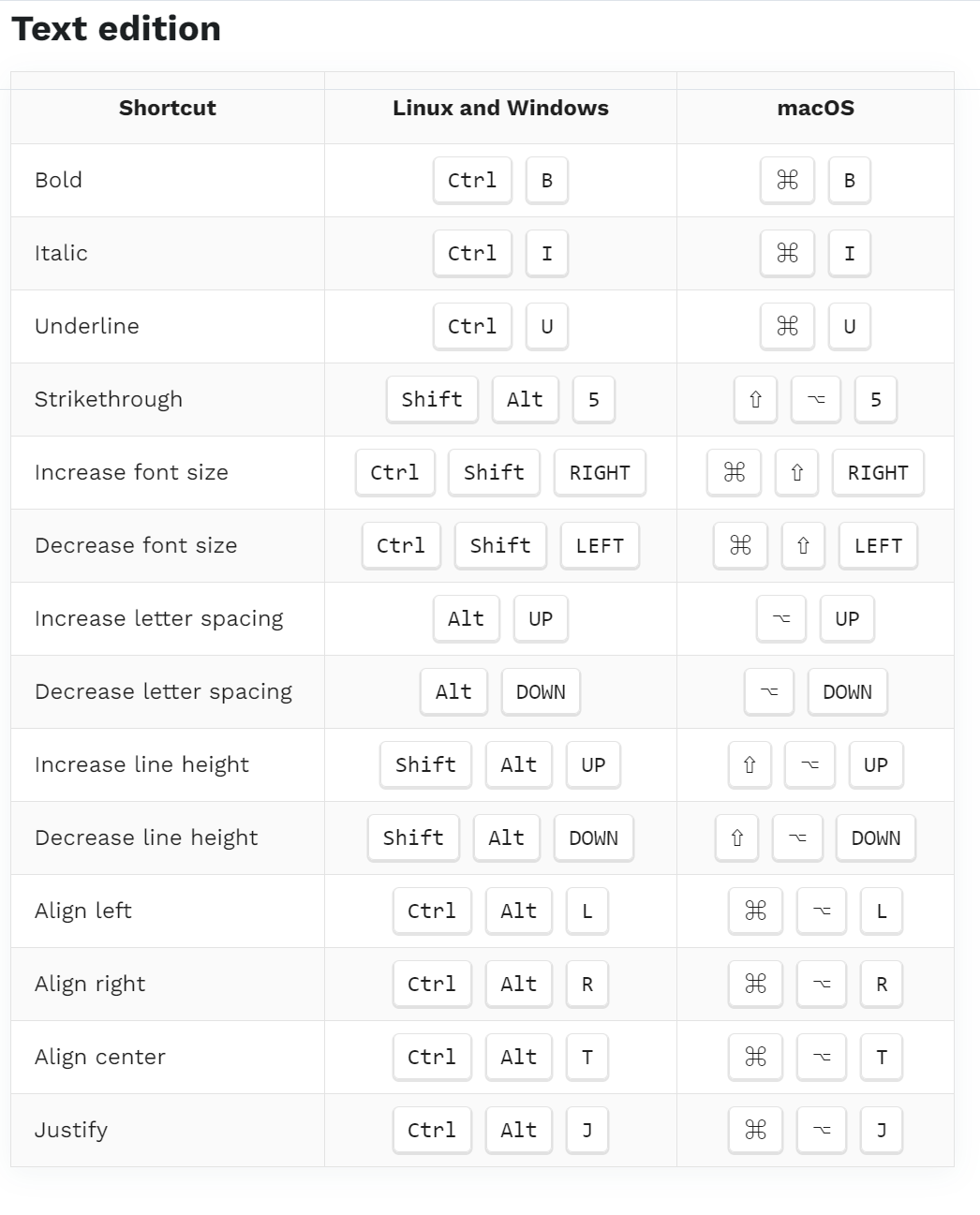This screenshot has height=1215, width=980.
Task: Click the Shift key in Increase line height row
Action: point(425,764)
